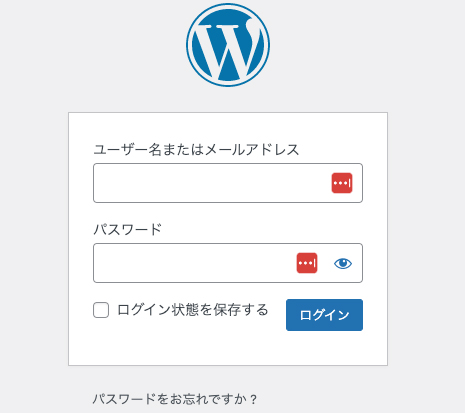Click the パスワード label above the field
The height and width of the screenshot is (413, 465).
(128, 230)
